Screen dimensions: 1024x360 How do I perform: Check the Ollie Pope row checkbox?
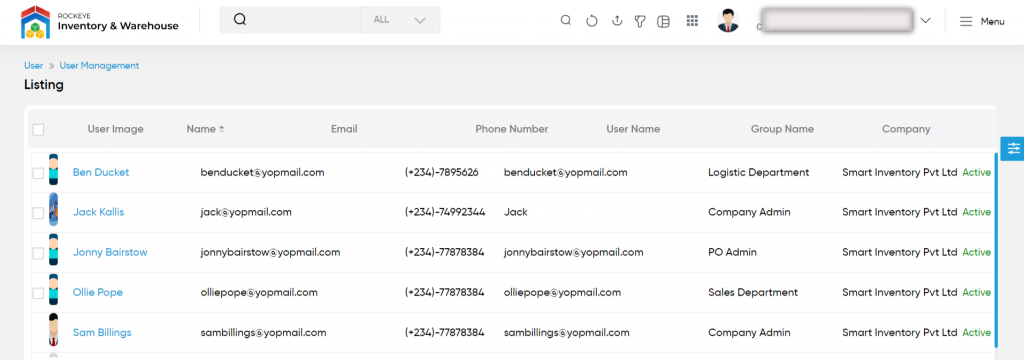(39, 293)
